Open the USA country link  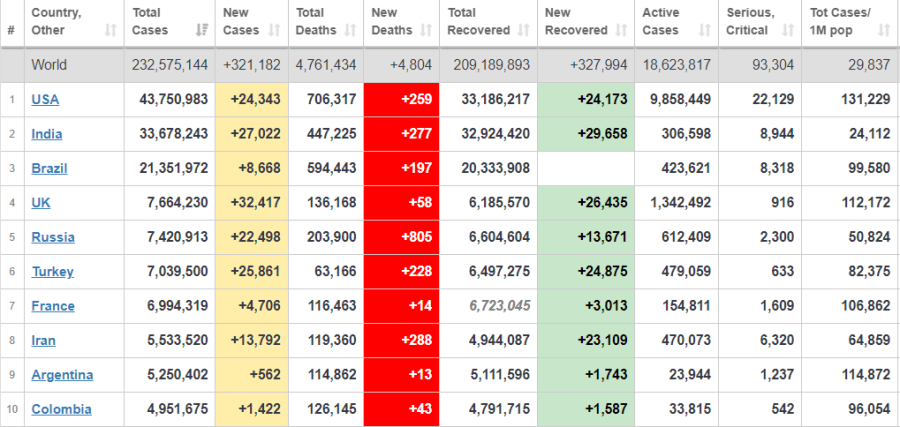[x=45, y=99]
